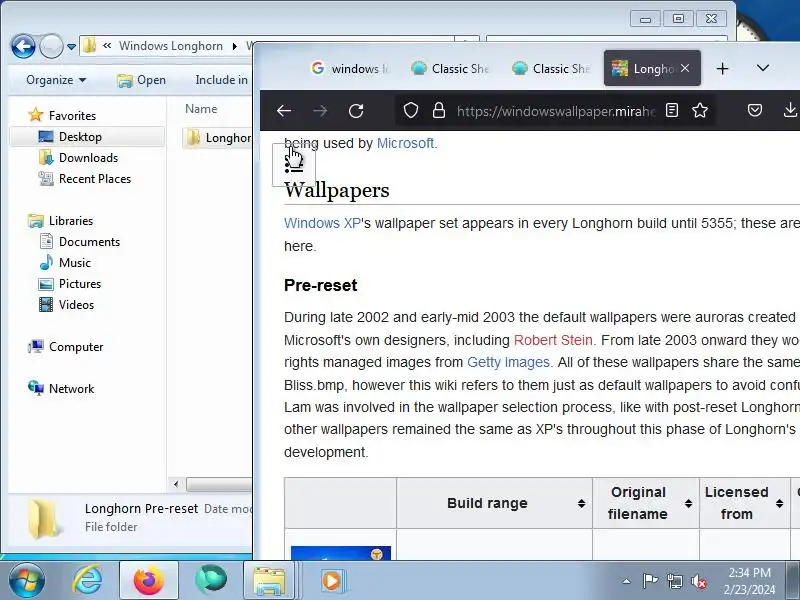Image resolution: width=800 pixels, height=600 pixels.
Task: Select Desktop in the navigation pane
Action: pos(80,137)
